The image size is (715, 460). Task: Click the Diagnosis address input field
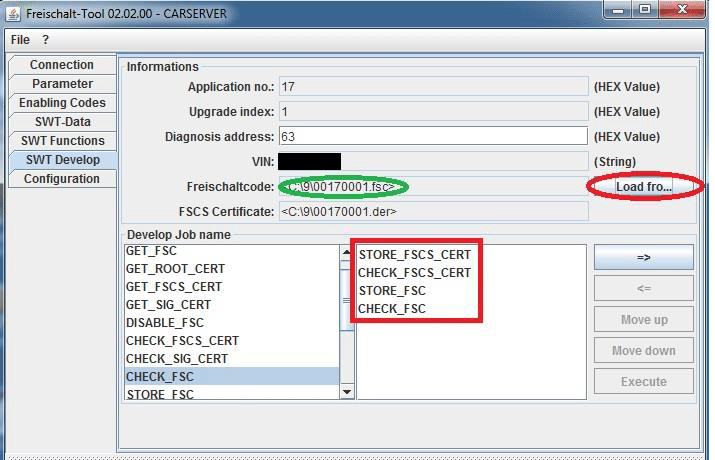[x=432, y=136]
